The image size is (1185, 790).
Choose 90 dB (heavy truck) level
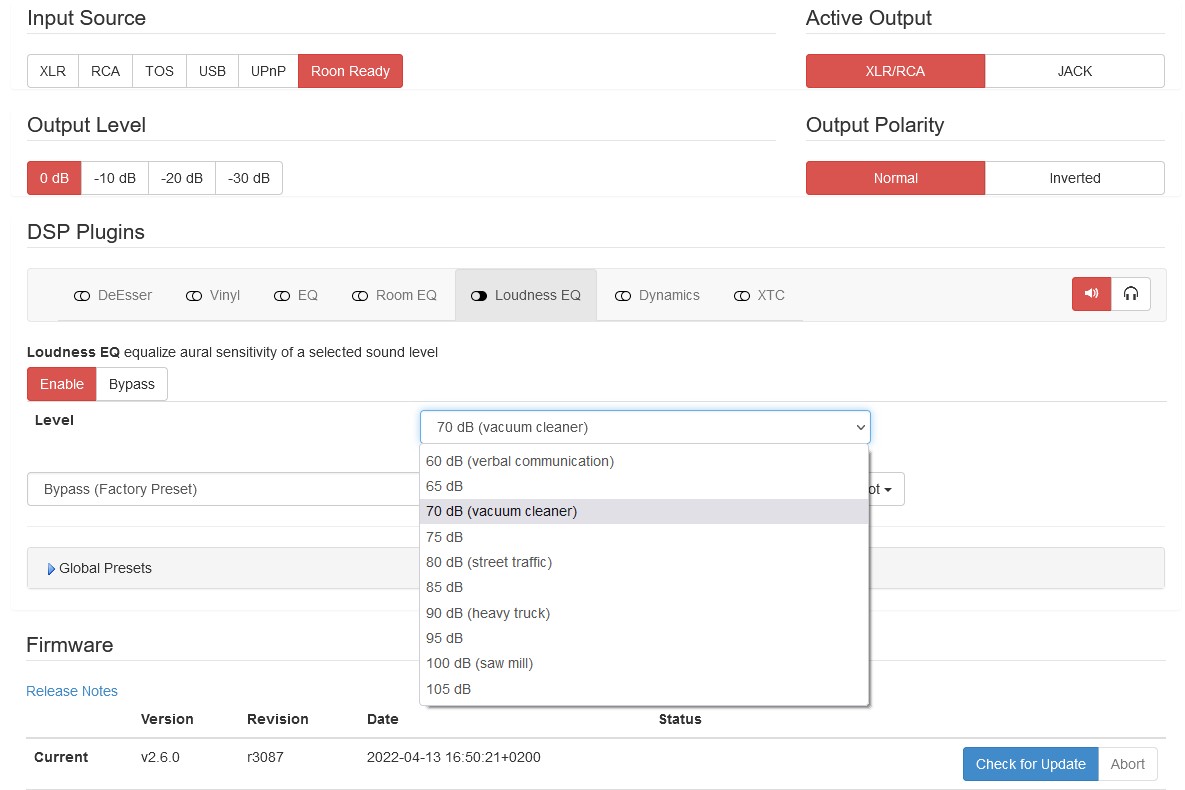tap(644, 613)
